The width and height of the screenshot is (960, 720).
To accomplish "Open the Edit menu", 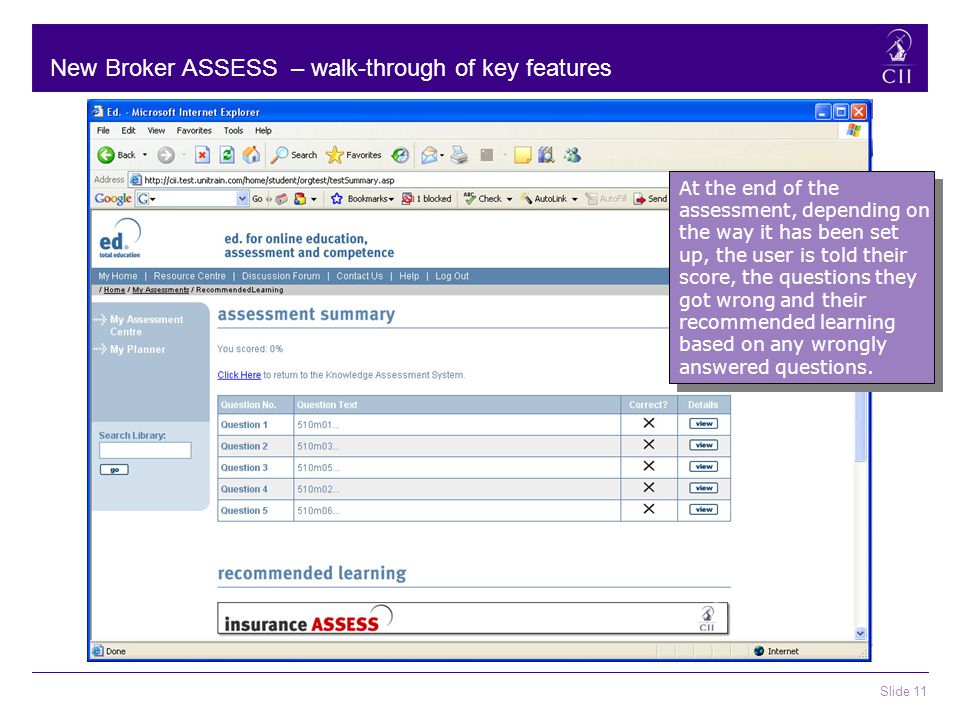I will (x=128, y=130).
